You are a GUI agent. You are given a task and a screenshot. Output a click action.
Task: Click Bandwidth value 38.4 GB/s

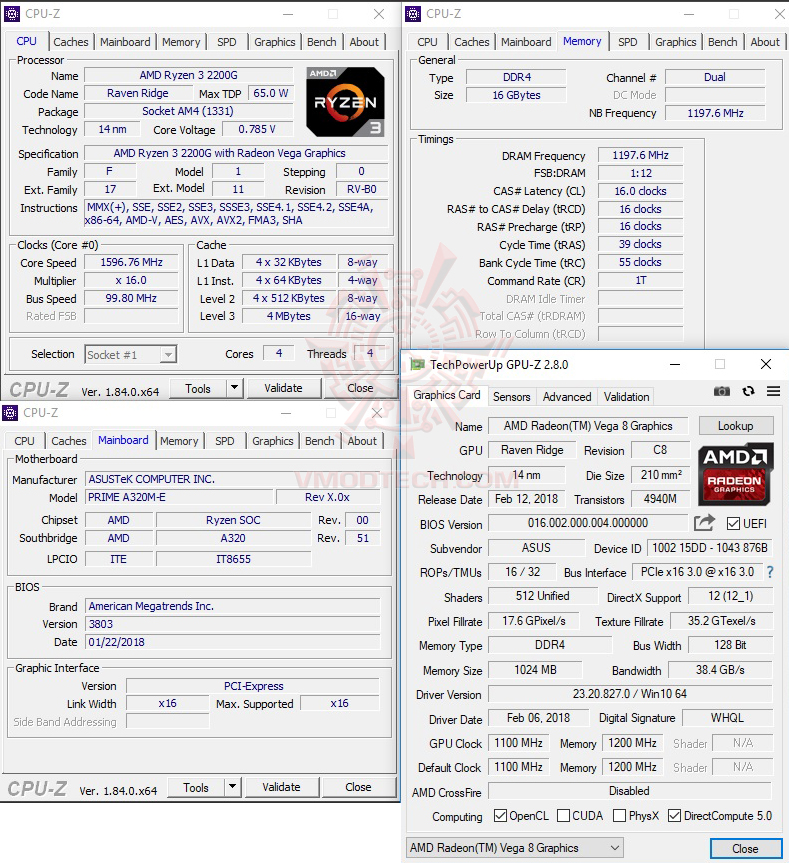pos(720,670)
